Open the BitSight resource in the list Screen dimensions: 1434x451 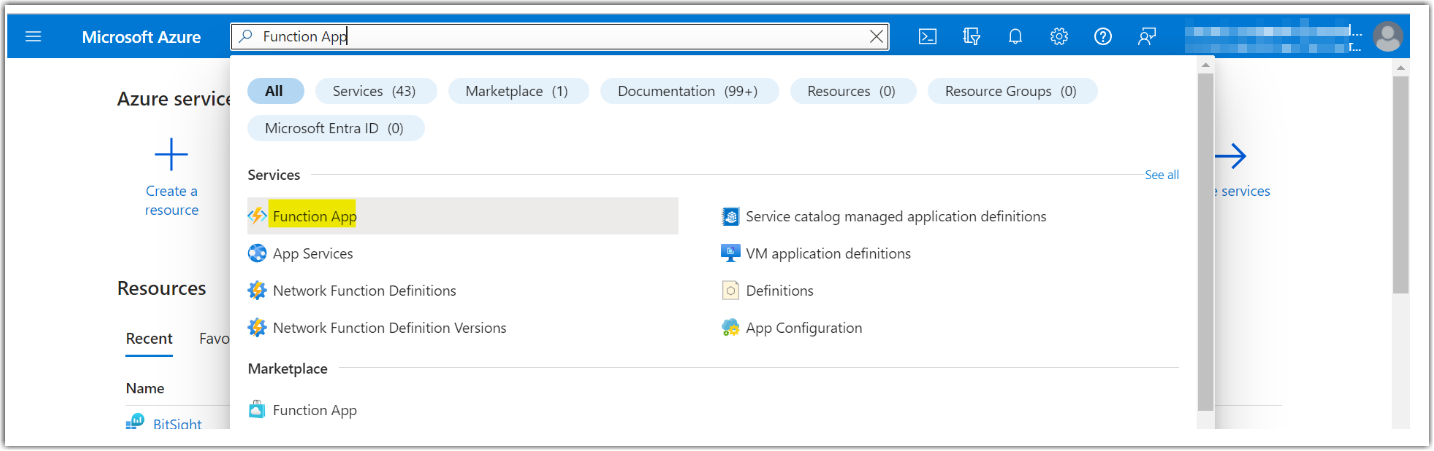point(177,424)
